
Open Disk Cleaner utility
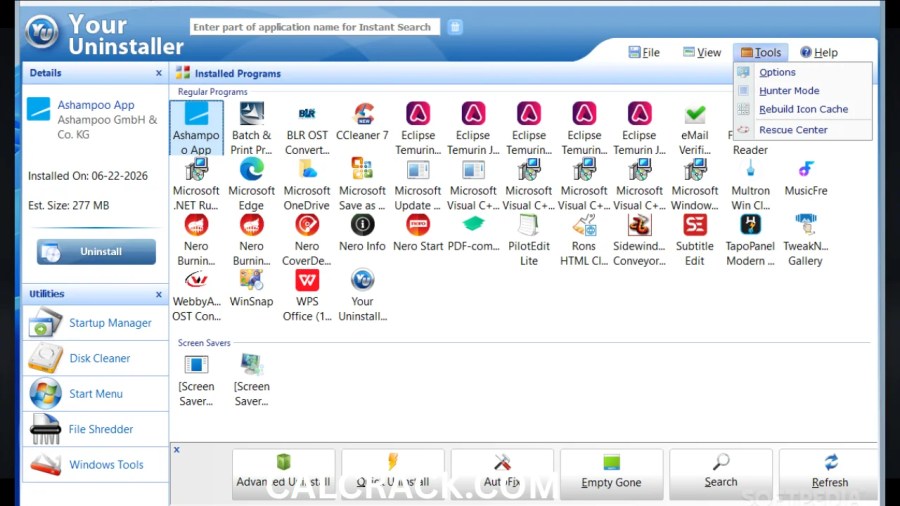(x=95, y=359)
